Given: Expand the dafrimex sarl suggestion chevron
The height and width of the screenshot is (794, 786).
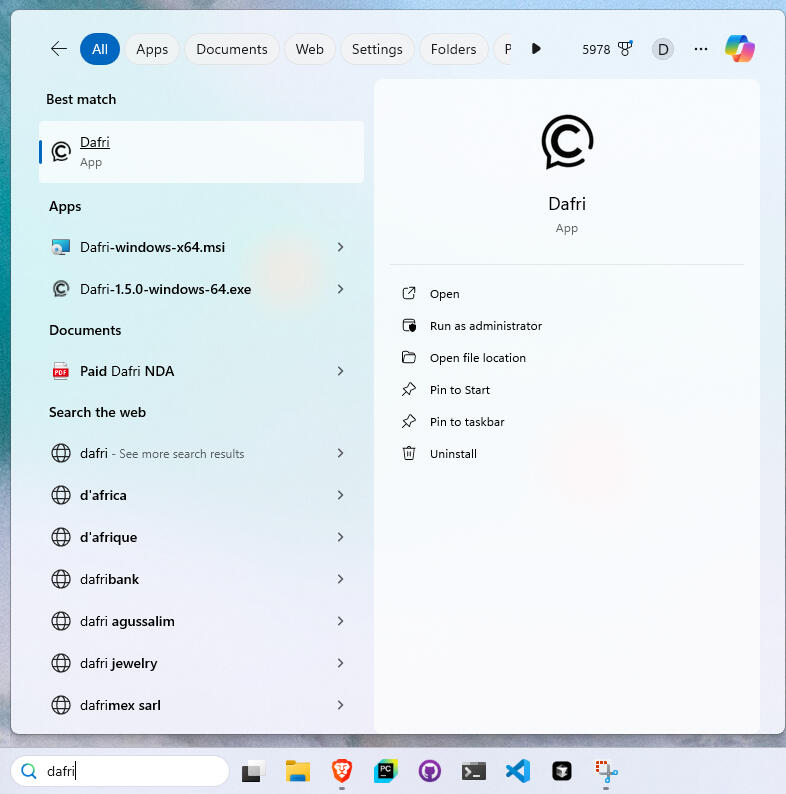Looking at the screenshot, I should pyautogui.click(x=340, y=705).
